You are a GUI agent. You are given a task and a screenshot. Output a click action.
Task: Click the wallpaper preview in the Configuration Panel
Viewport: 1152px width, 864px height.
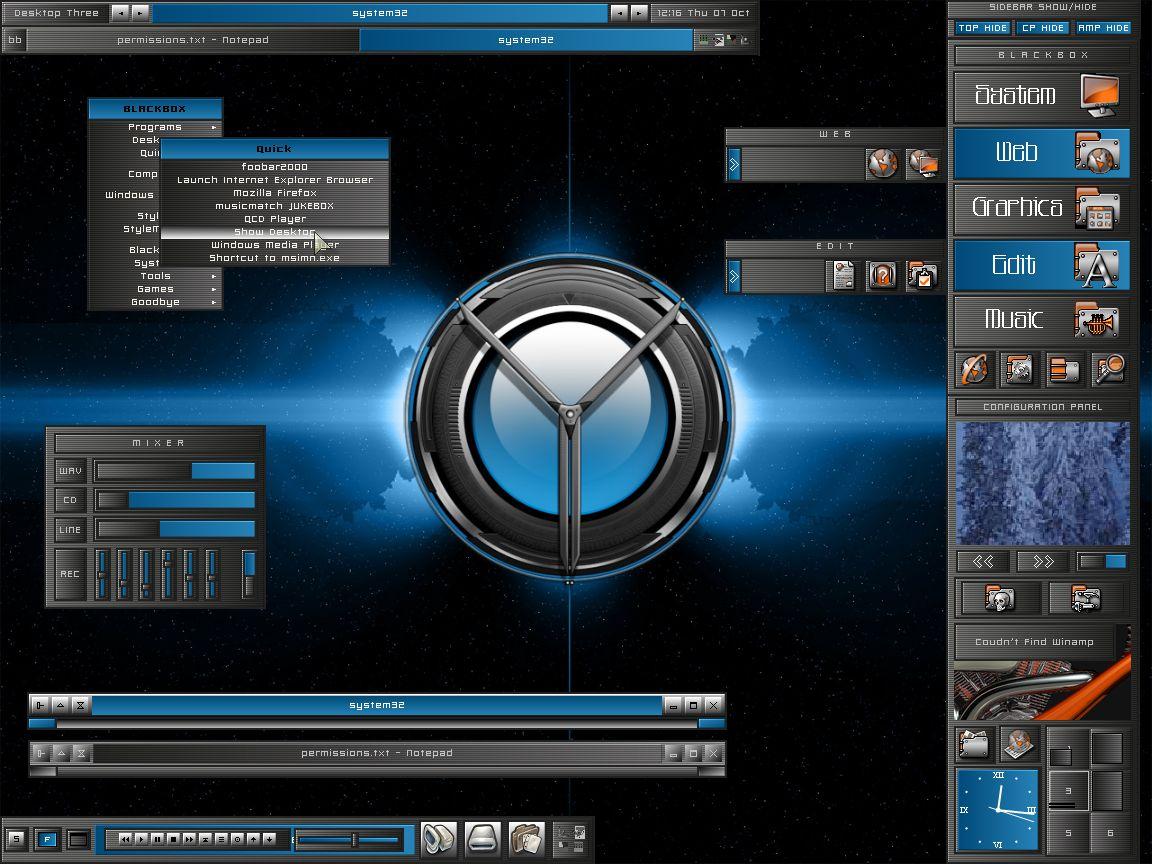pyautogui.click(x=1043, y=483)
